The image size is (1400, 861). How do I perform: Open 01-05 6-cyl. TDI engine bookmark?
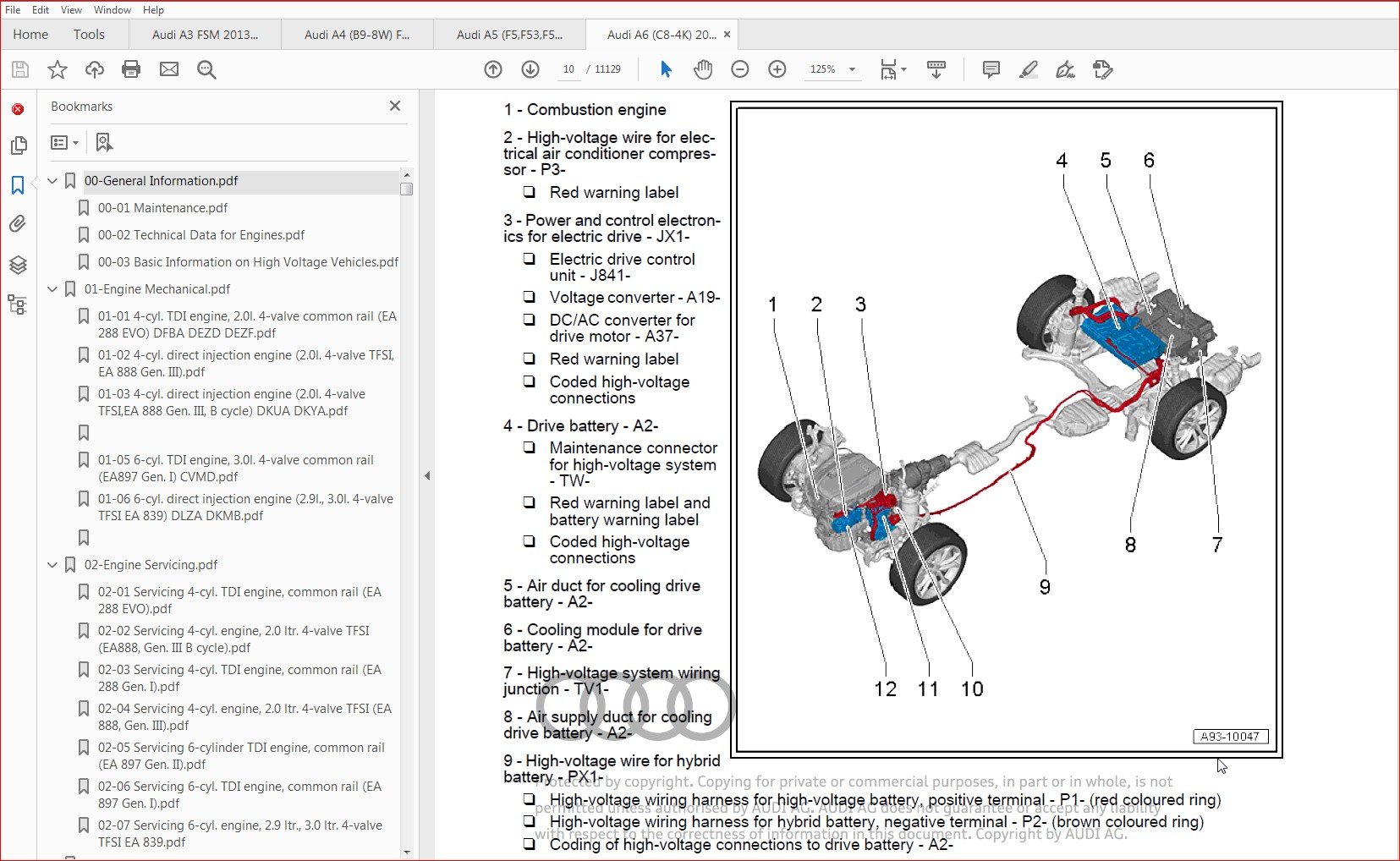pyautogui.click(x=236, y=469)
